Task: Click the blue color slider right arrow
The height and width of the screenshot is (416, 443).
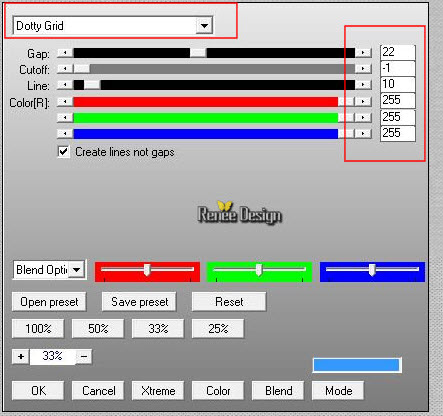Action: pos(363,133)
